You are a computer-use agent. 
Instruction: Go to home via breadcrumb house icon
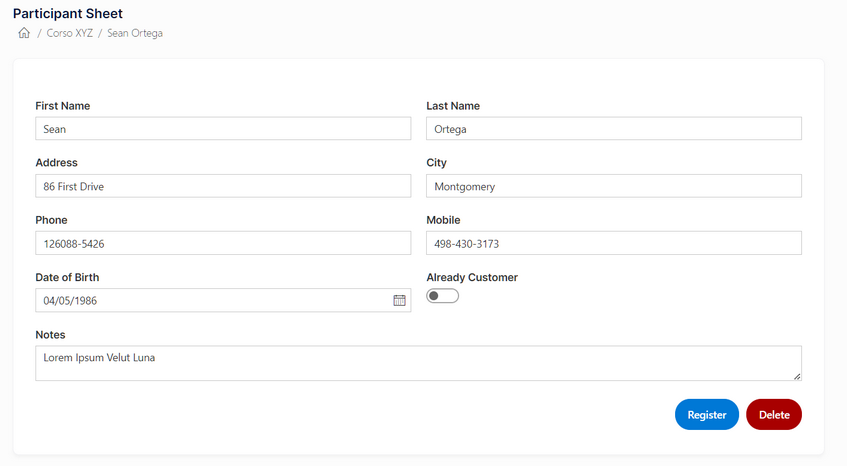[24, 33]
